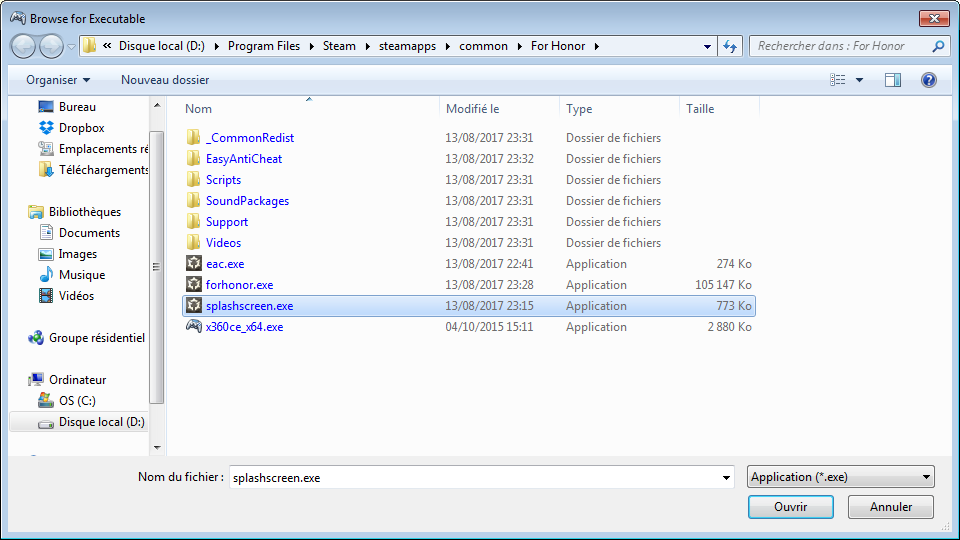The image size is (960, 540).
Task: Select Bureau in the navigation pane
Action: (77, 107)
